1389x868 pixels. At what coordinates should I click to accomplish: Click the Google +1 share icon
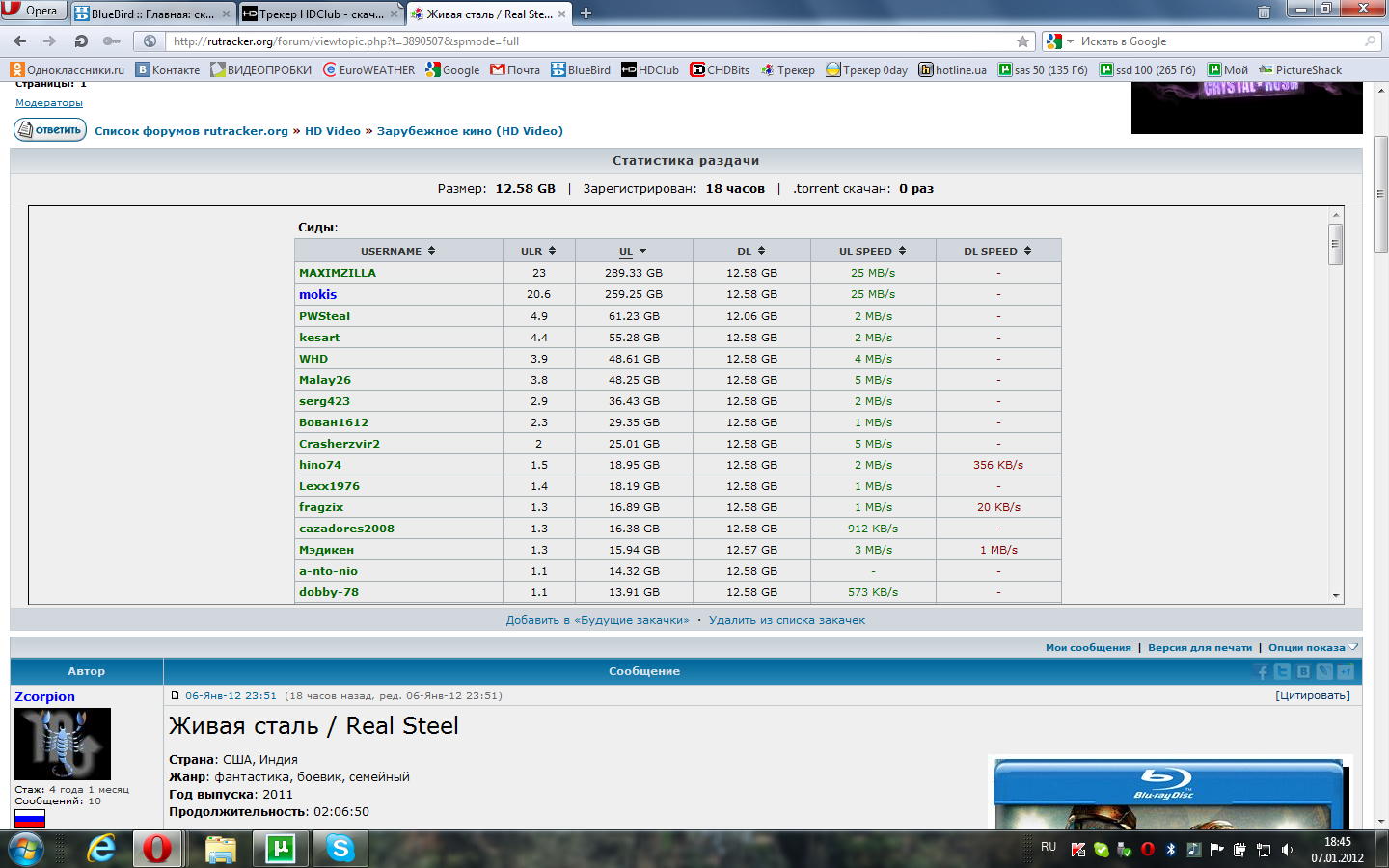coord(1346,671)
